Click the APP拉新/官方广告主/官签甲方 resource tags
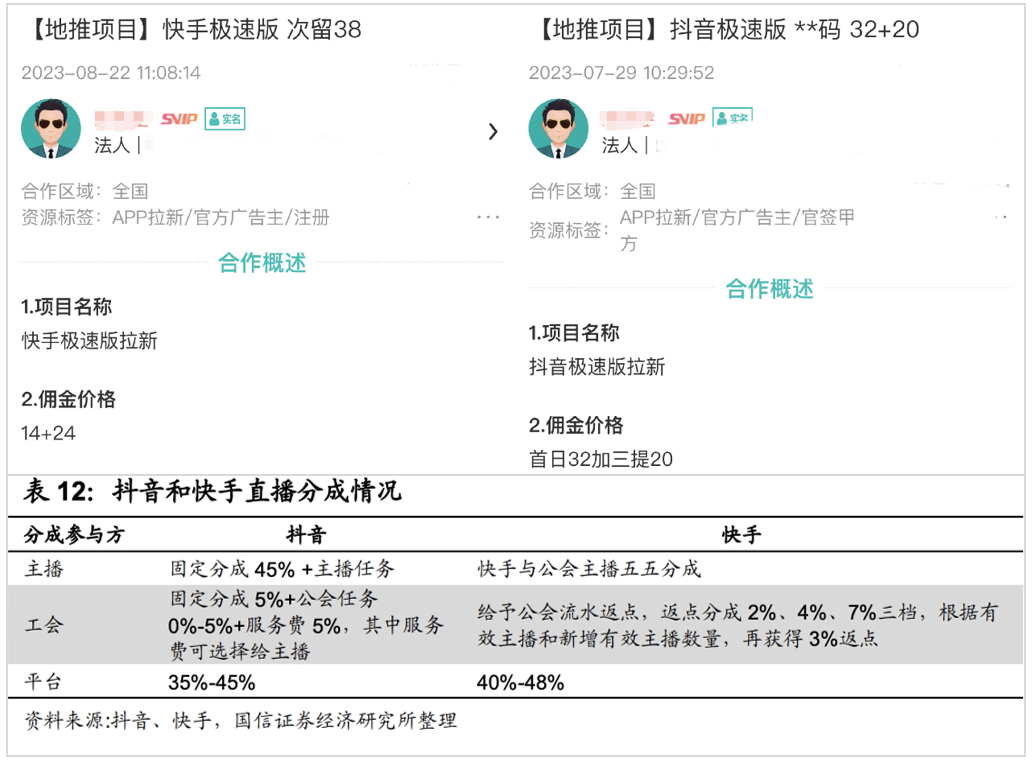Image resolution: width=1032 pixels, height=764 pixels. [737, 229]
